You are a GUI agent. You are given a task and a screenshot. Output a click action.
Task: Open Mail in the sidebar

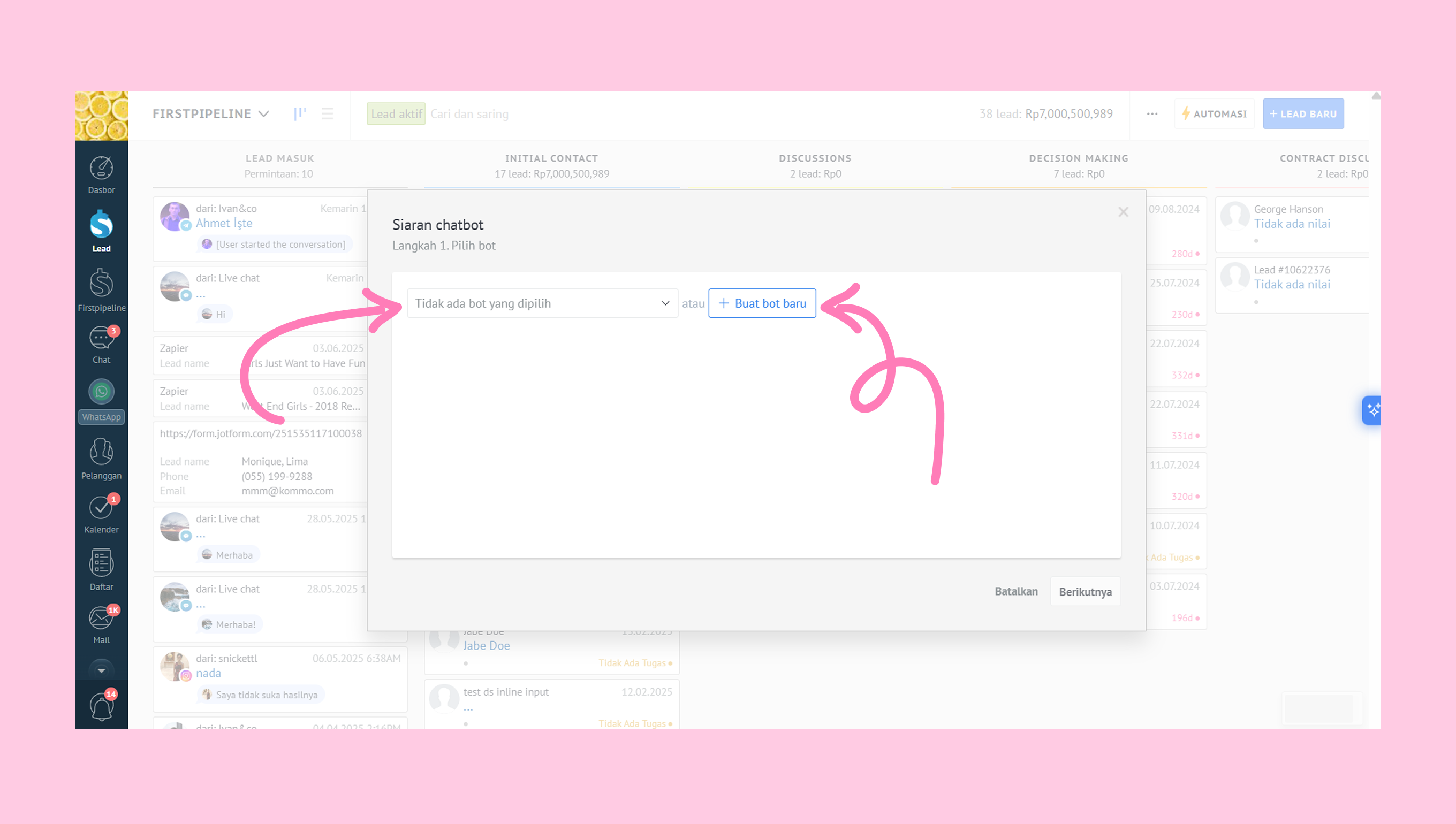(x=101, y=625)
